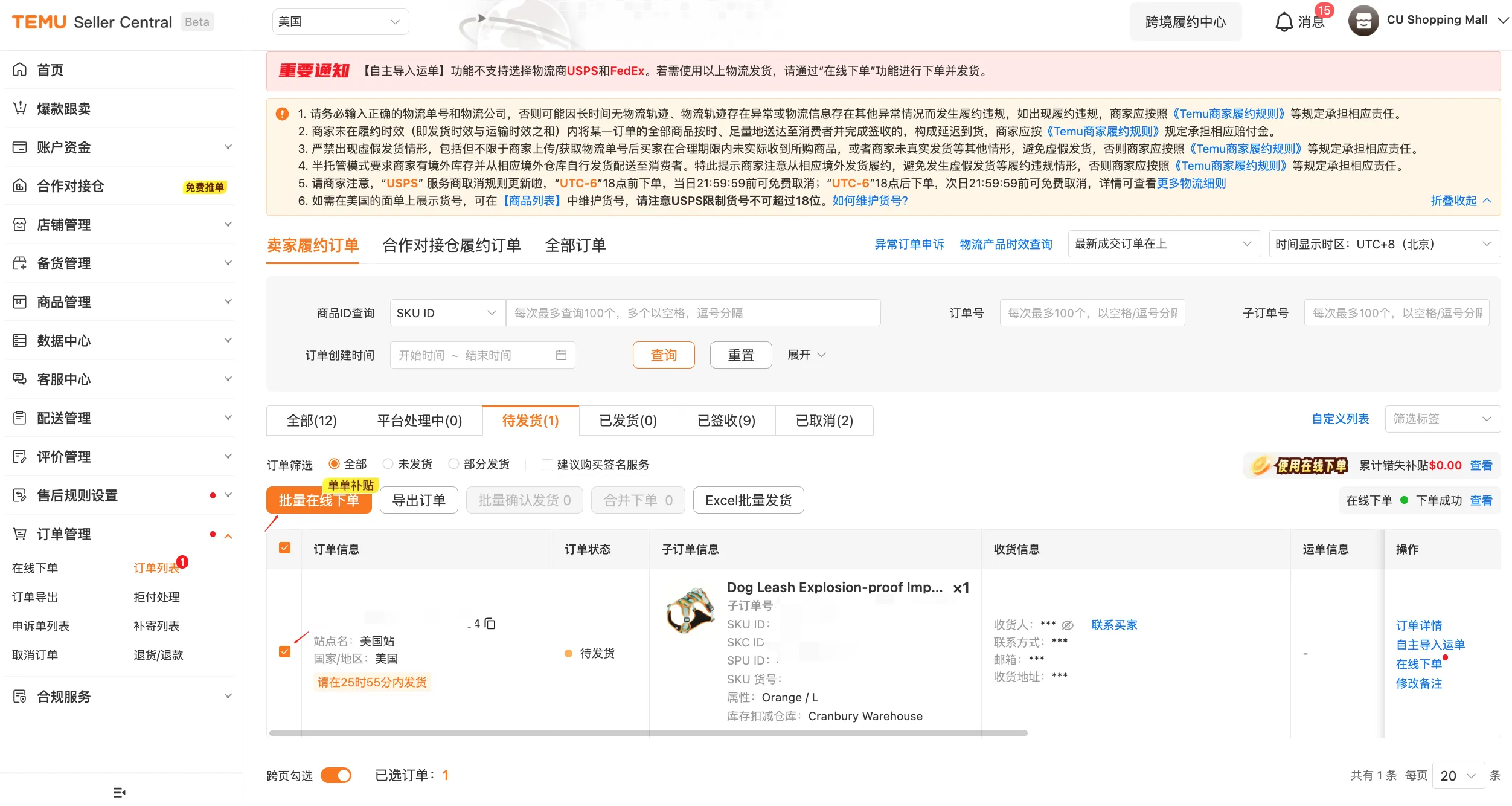The width and height of the screenshot is (1512, 806).
Task: Toggle the 跨页勾选 switch
Action: tap(336, 775)
